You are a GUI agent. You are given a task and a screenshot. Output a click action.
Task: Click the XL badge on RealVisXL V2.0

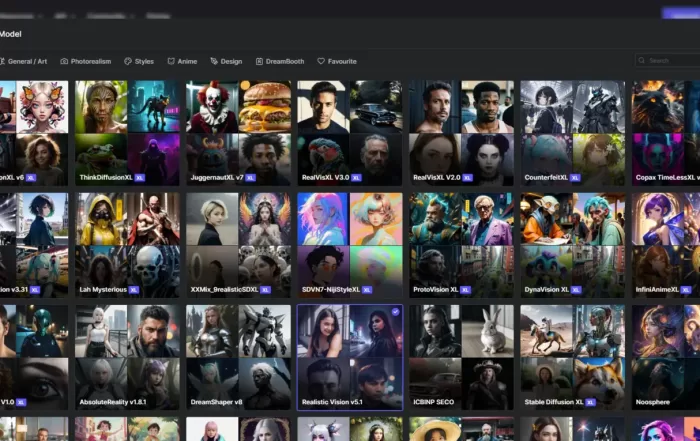click(467, 178)
